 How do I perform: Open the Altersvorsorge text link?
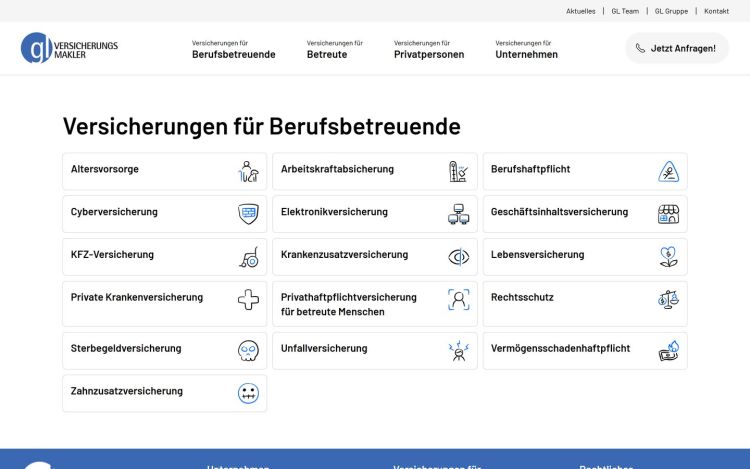point(105,169)
